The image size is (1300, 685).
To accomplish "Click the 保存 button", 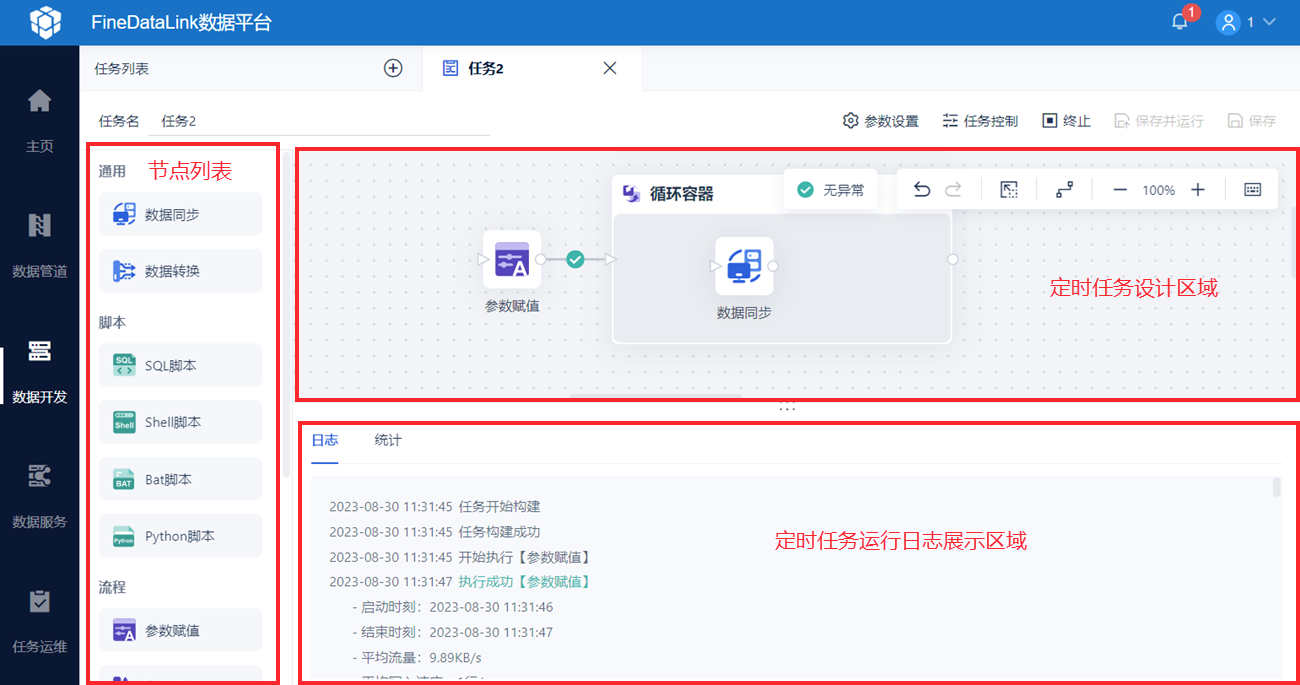I will (x=1252, y=121).
